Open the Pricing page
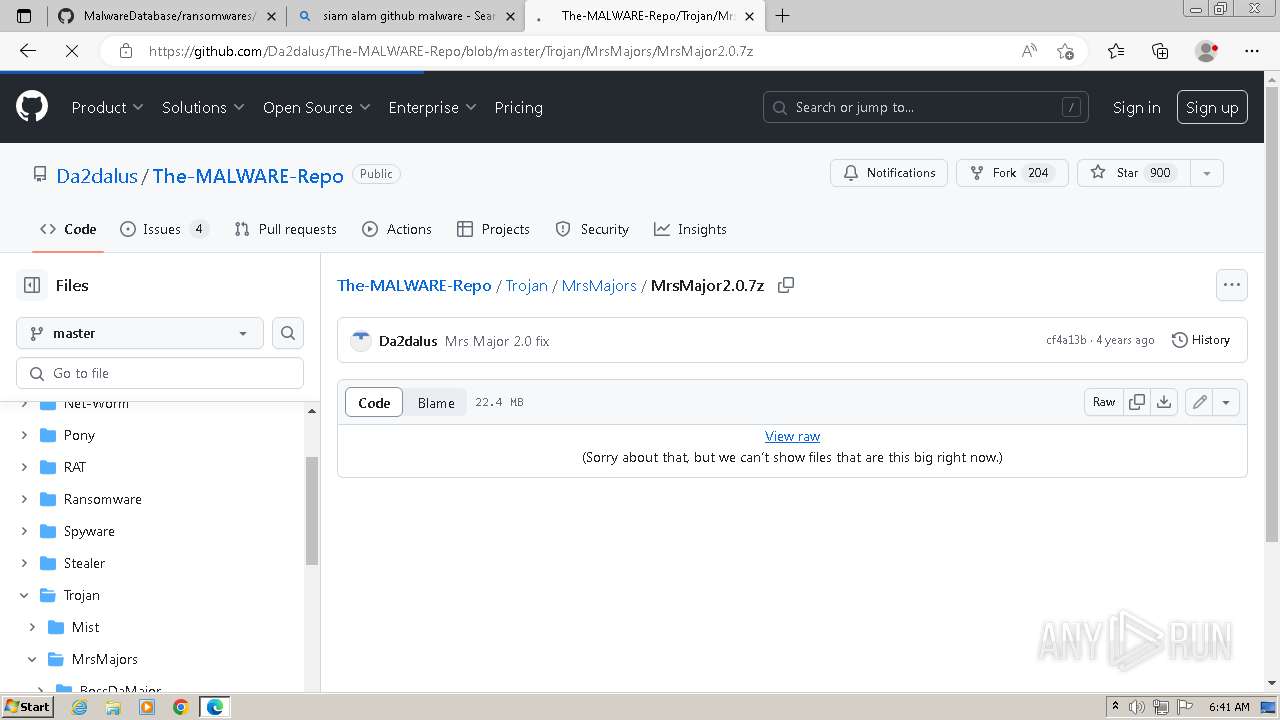Viewport: 1280px width, 720px height. (518, 107)
